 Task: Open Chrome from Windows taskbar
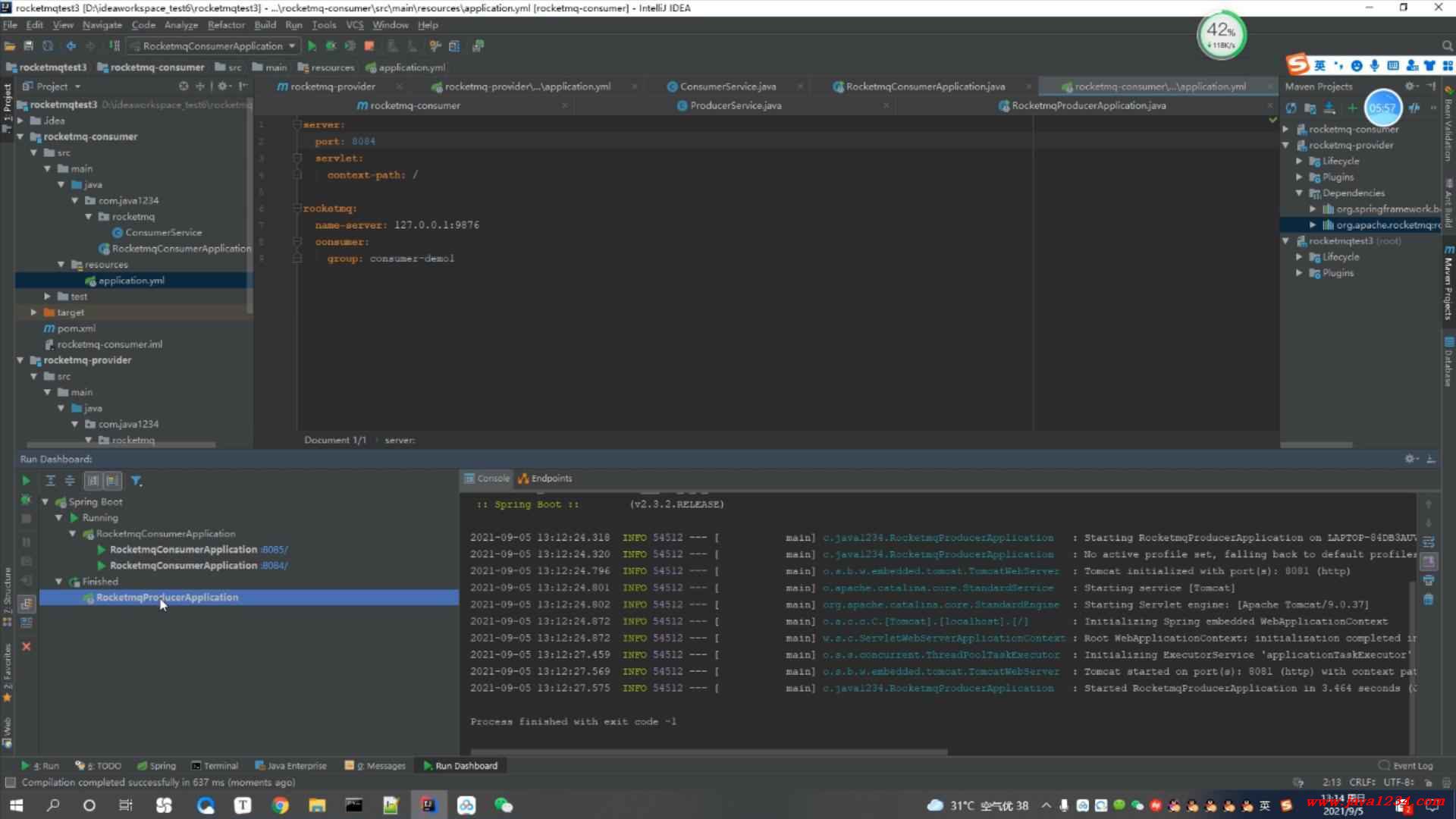(280, 805)
